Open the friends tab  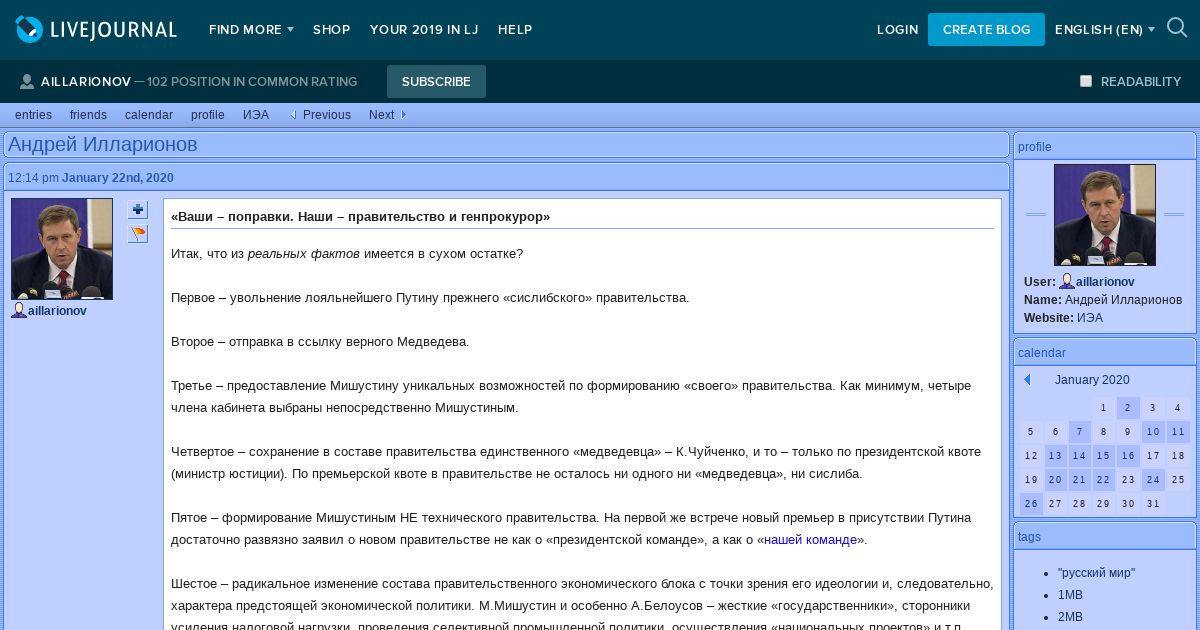pos(88,115)
